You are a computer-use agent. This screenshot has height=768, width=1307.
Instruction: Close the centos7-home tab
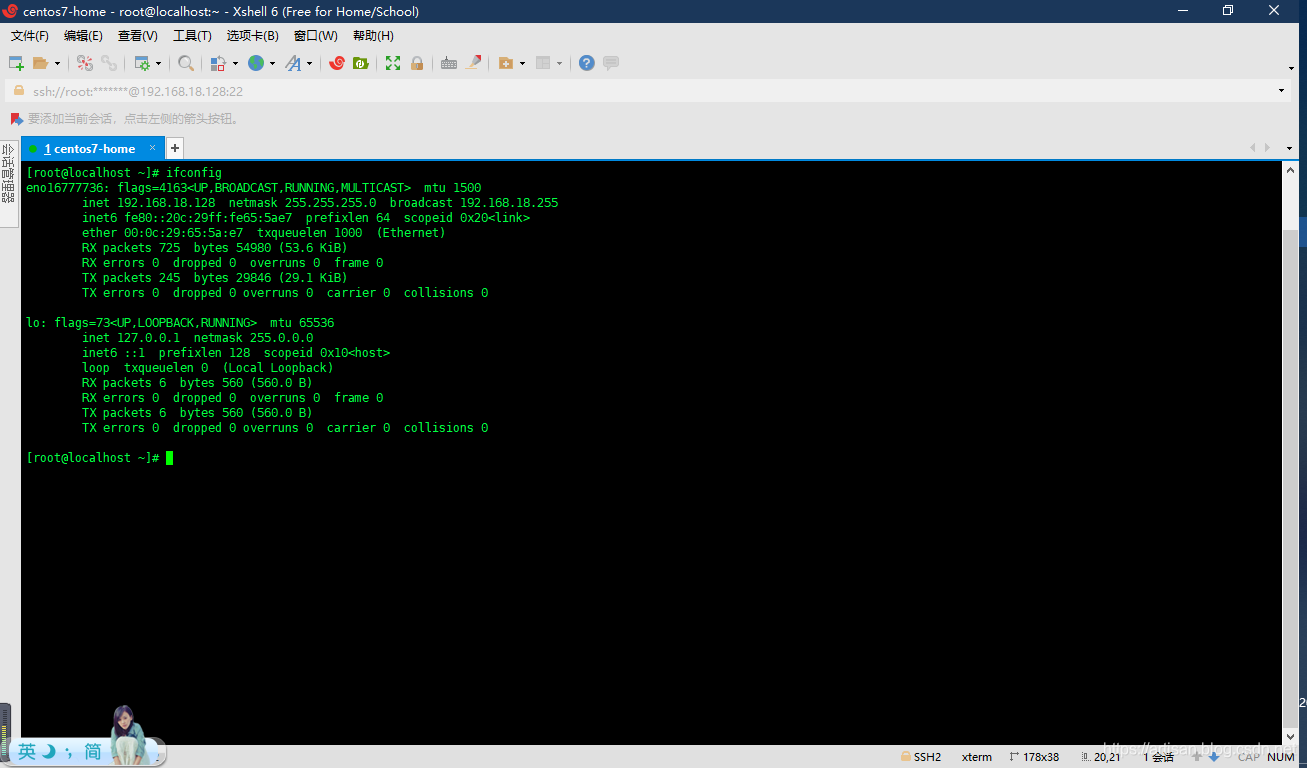[x=153, y=148]
